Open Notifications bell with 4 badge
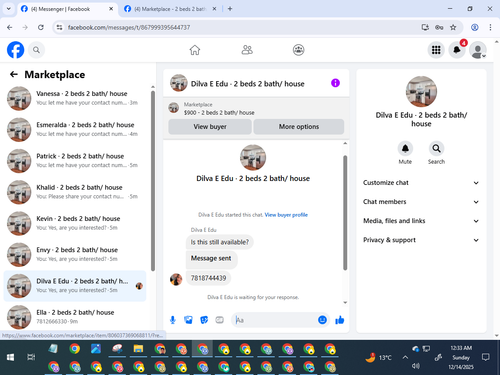 pos(457,50)
